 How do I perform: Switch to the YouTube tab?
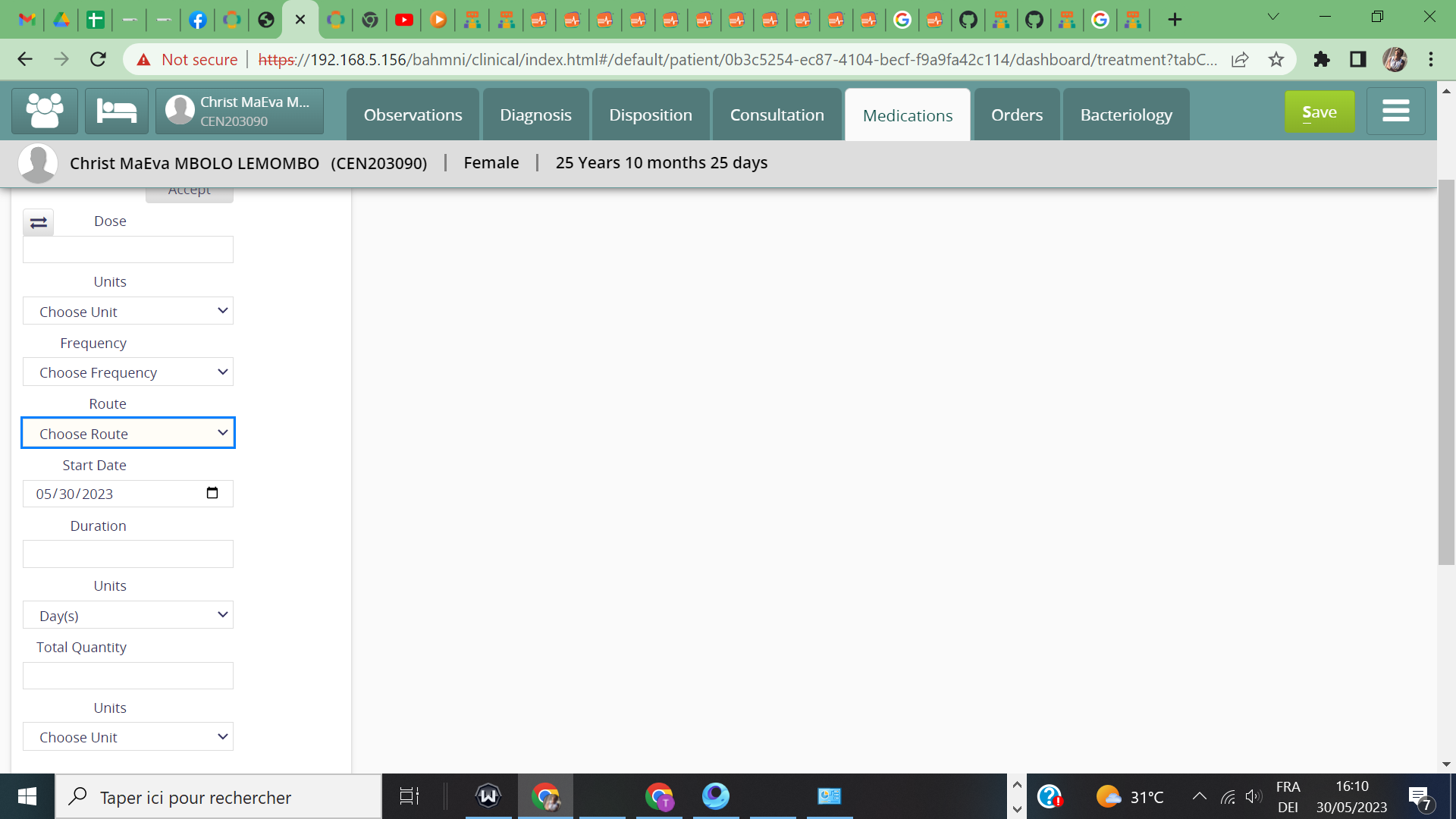pos(404,20)
